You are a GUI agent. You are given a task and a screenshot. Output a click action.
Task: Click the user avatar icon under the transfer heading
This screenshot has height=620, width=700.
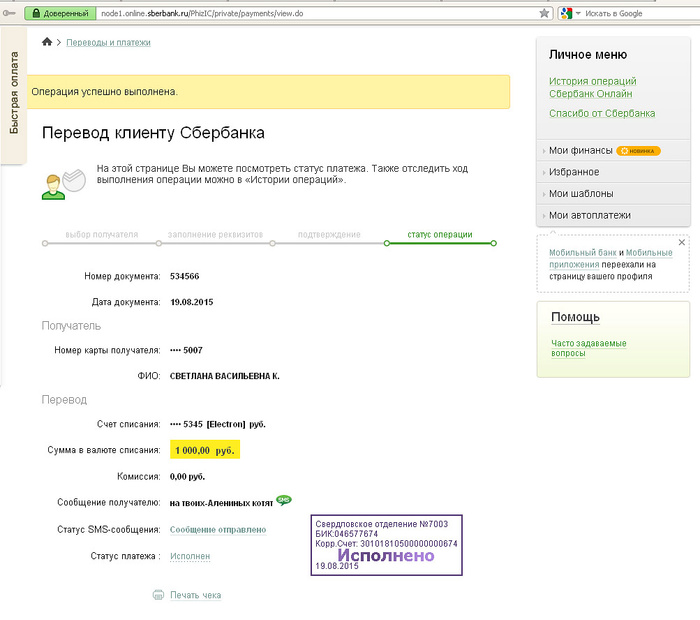pyautogui.click(x=59, y=181)
